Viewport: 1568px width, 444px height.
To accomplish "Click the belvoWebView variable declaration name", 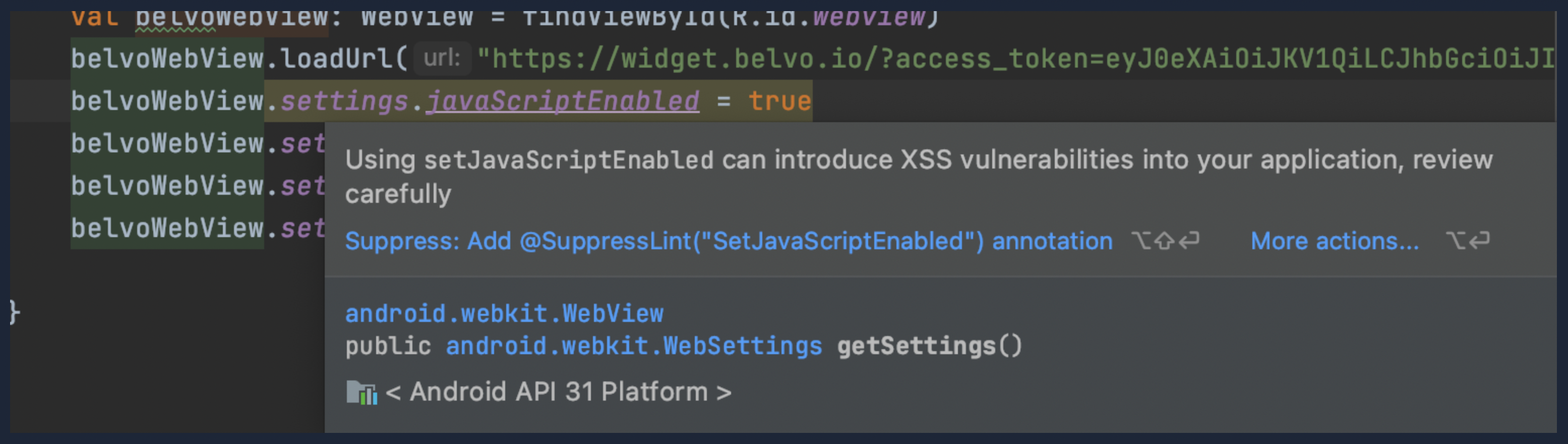I will point(231,17).
